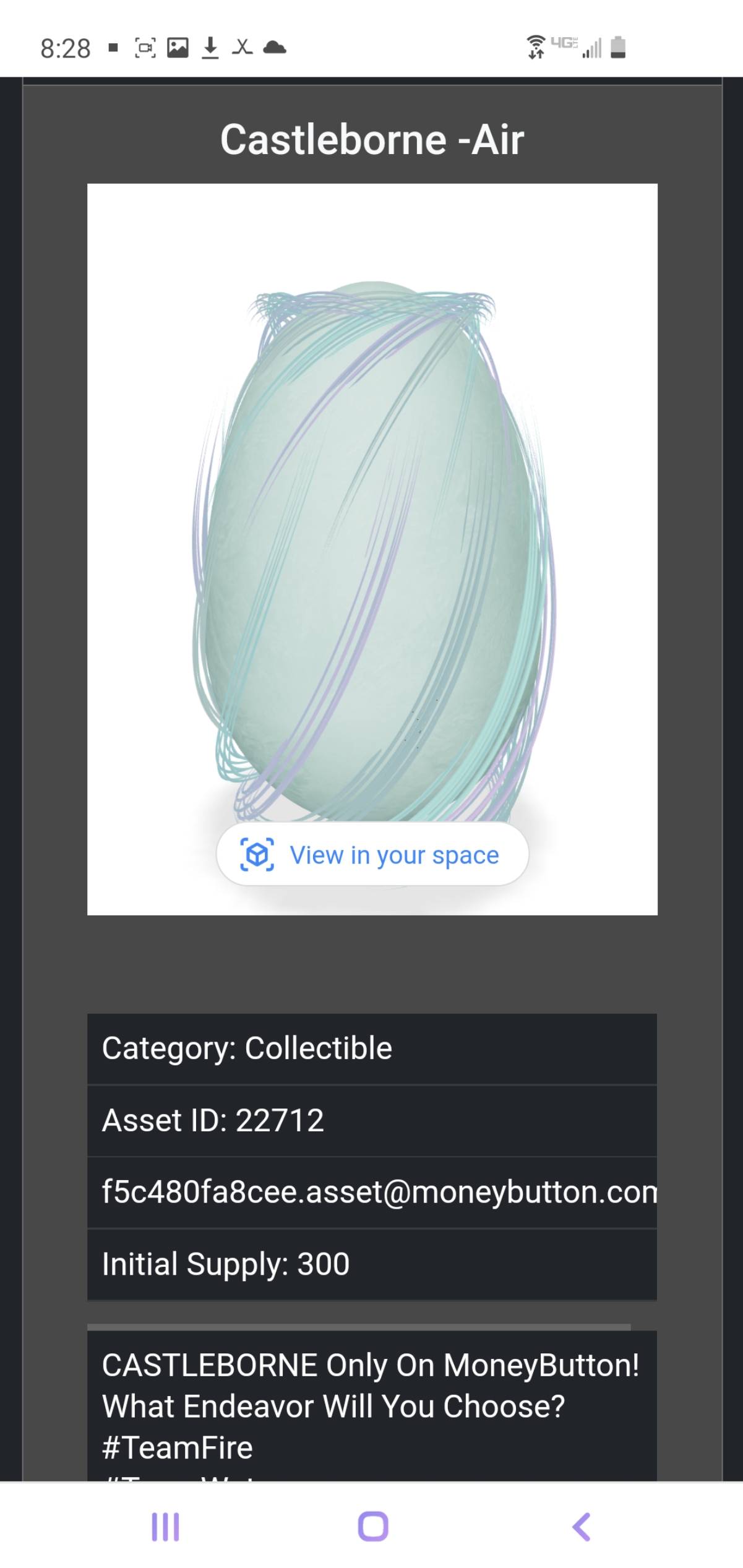
Task: Tap the Wi-Fi signal icon
Action: pos(536,48)
